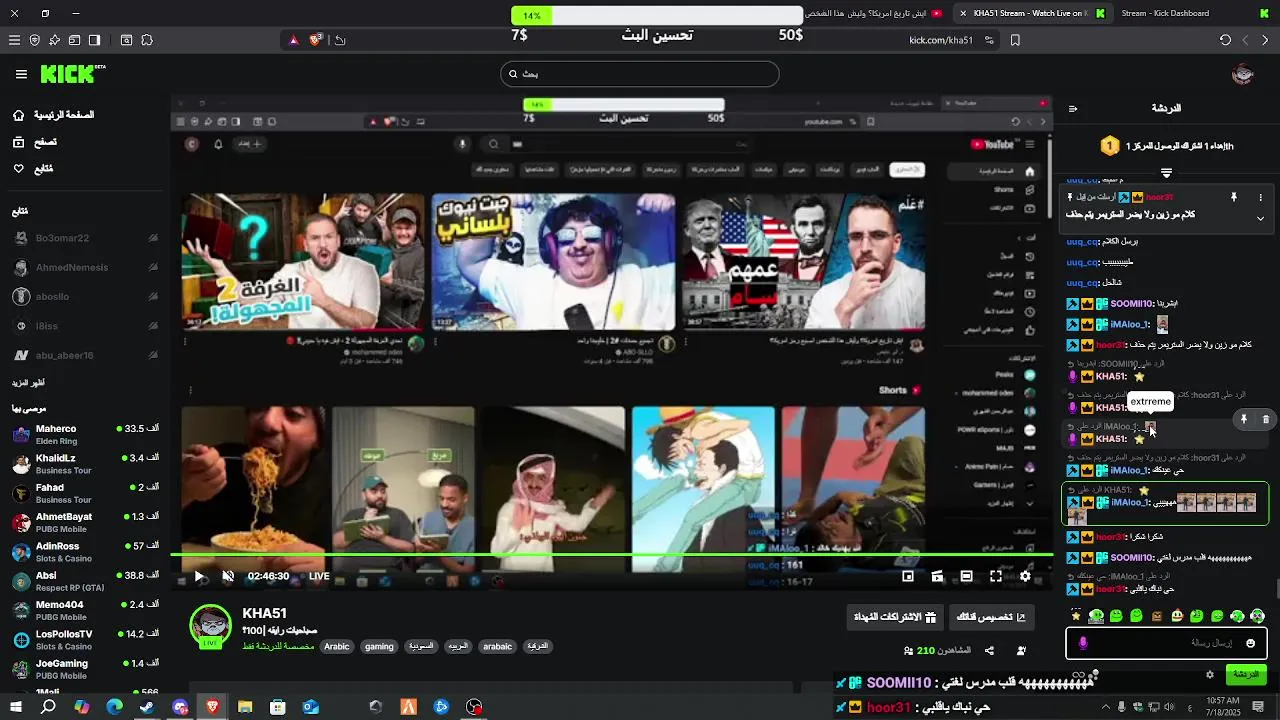Viewport: 1280px width, 720px height.
Task: Open the browser hamburger menu
Action: pyautogui.click(x=14, y=40)
